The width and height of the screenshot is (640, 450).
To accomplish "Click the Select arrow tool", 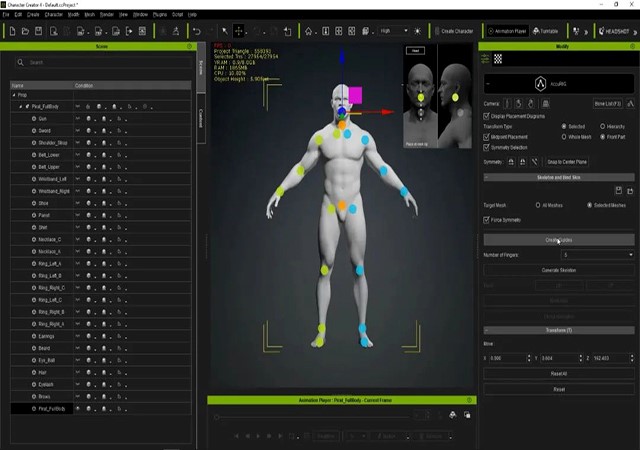I will coord(224,31).
